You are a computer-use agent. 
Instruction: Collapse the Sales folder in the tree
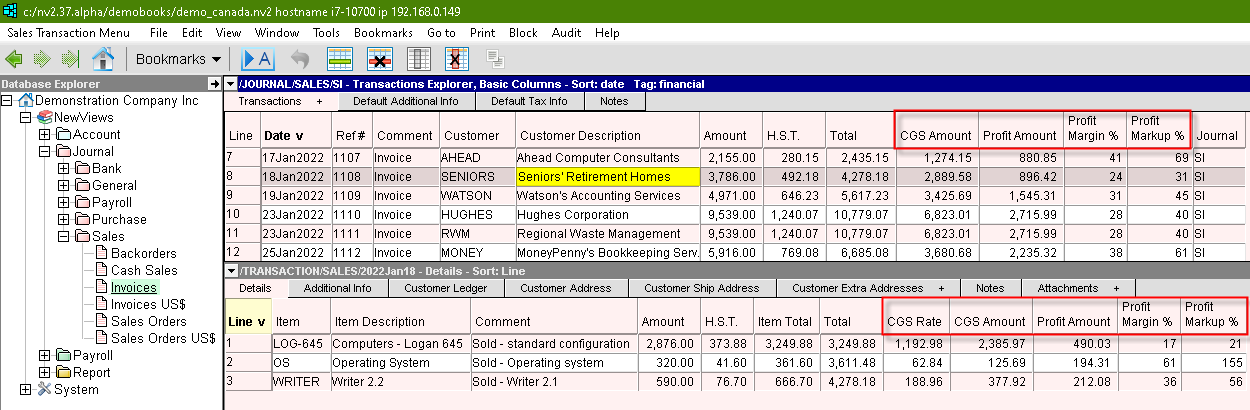63,237
